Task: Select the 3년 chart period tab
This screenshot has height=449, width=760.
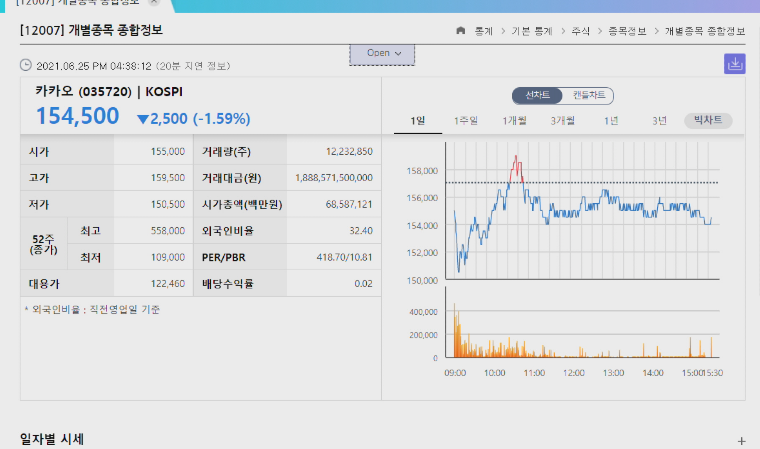Action: pyautogui.click(x=659, y=121)
